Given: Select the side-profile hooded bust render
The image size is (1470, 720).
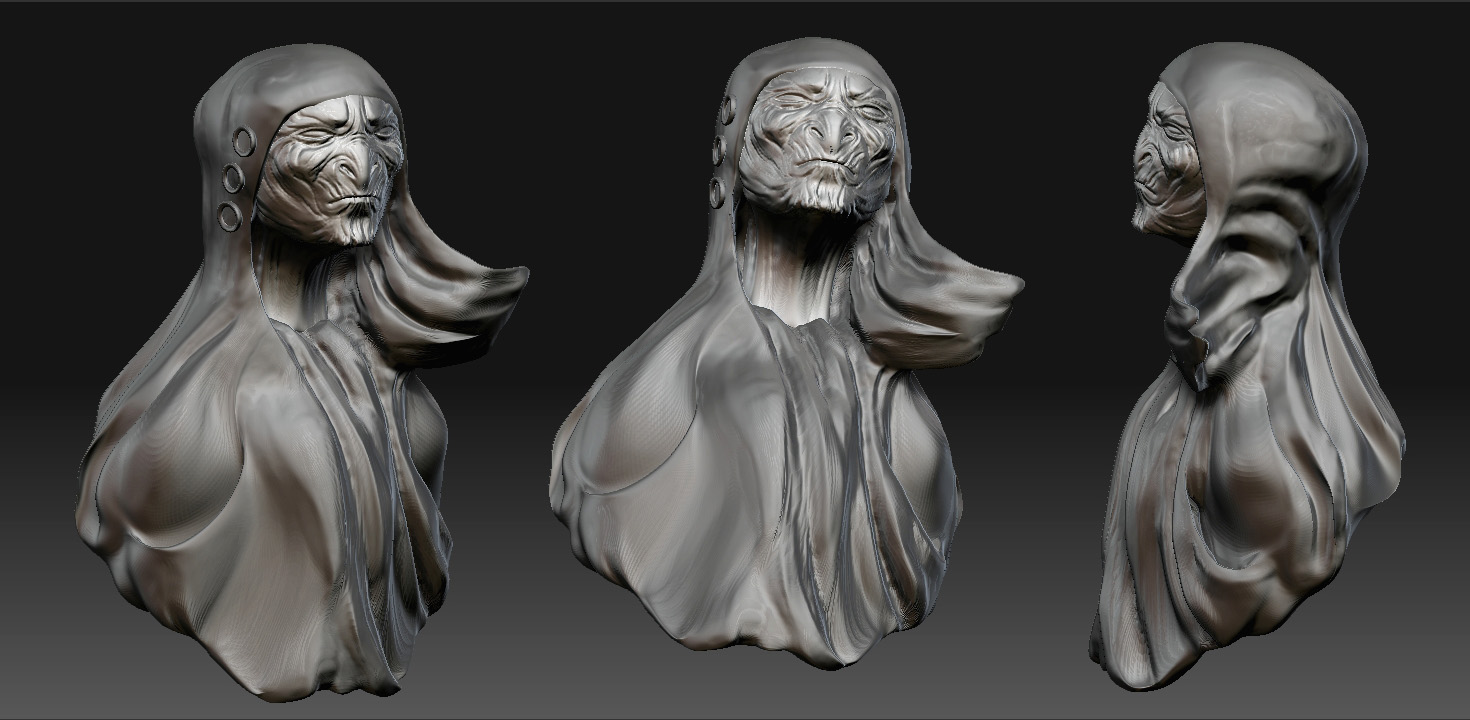Looking at the screenshot, I should point(1248,366).
